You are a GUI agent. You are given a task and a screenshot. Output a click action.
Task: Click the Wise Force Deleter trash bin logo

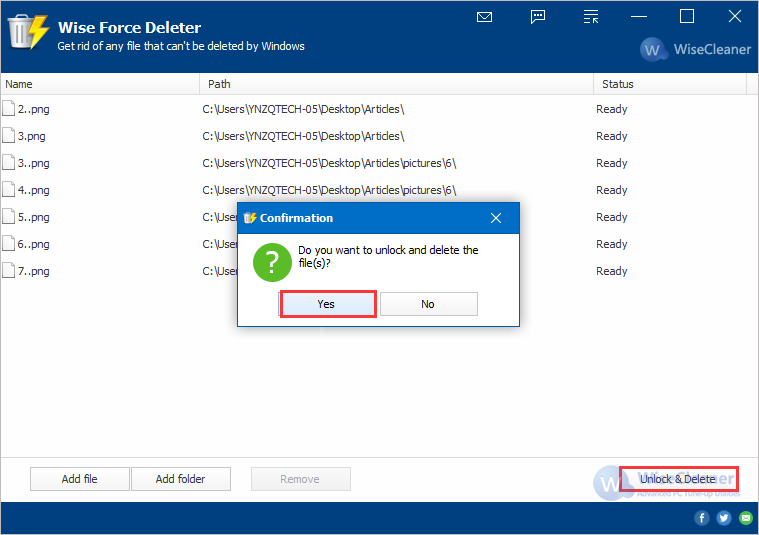[x=29, y=32]
